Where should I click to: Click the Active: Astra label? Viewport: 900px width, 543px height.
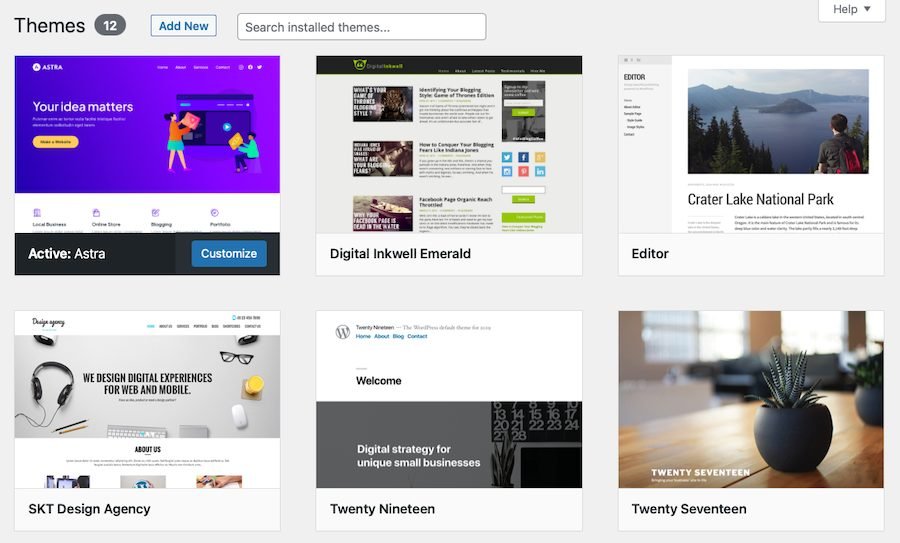pos(67,254)
